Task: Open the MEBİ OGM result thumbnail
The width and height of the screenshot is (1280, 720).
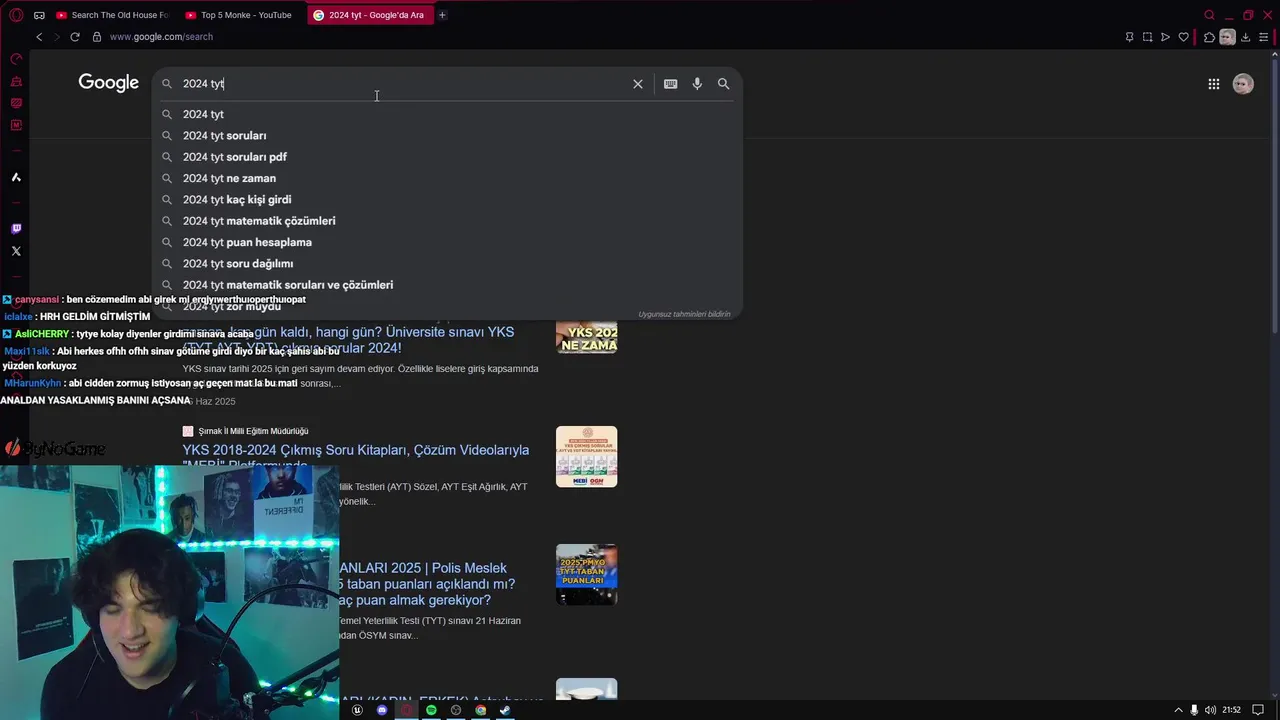Action: (x=586, y=457)
